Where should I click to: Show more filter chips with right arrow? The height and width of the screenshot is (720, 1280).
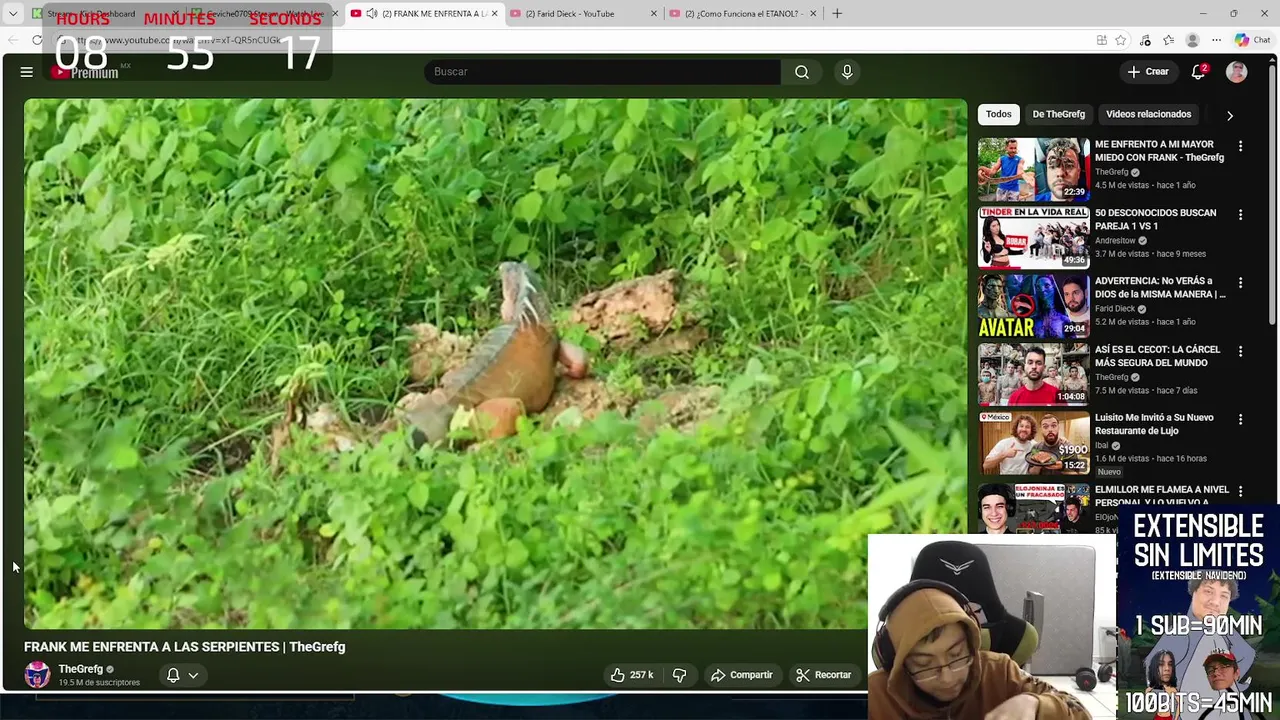coord(1229,115)
